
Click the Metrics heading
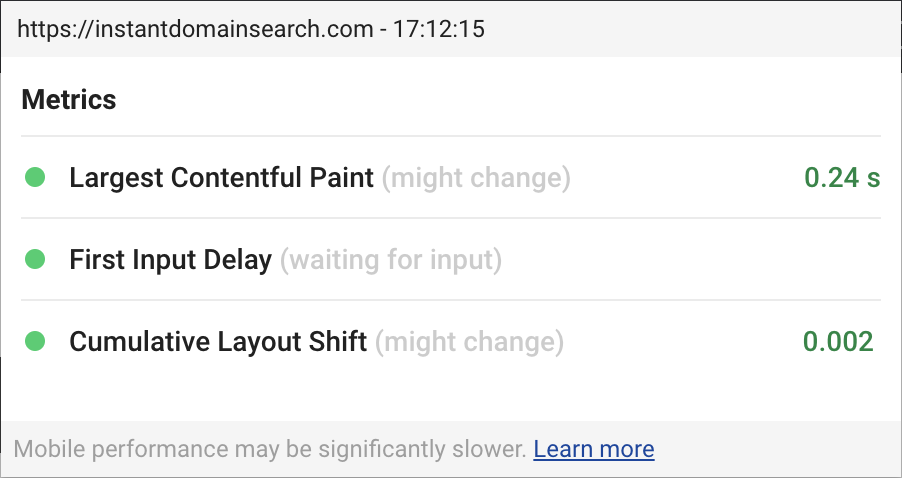coord(69,99)
